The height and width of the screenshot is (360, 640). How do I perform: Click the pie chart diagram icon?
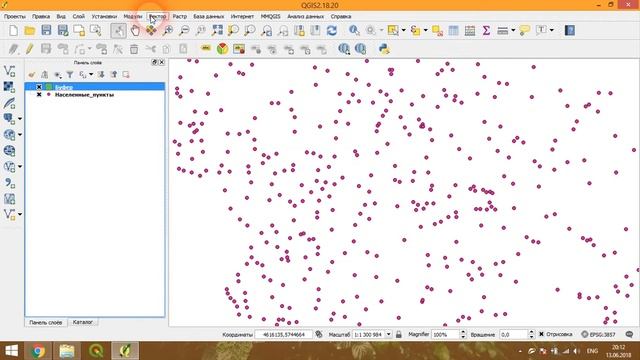pyautogui.click(x=222, y=49)
